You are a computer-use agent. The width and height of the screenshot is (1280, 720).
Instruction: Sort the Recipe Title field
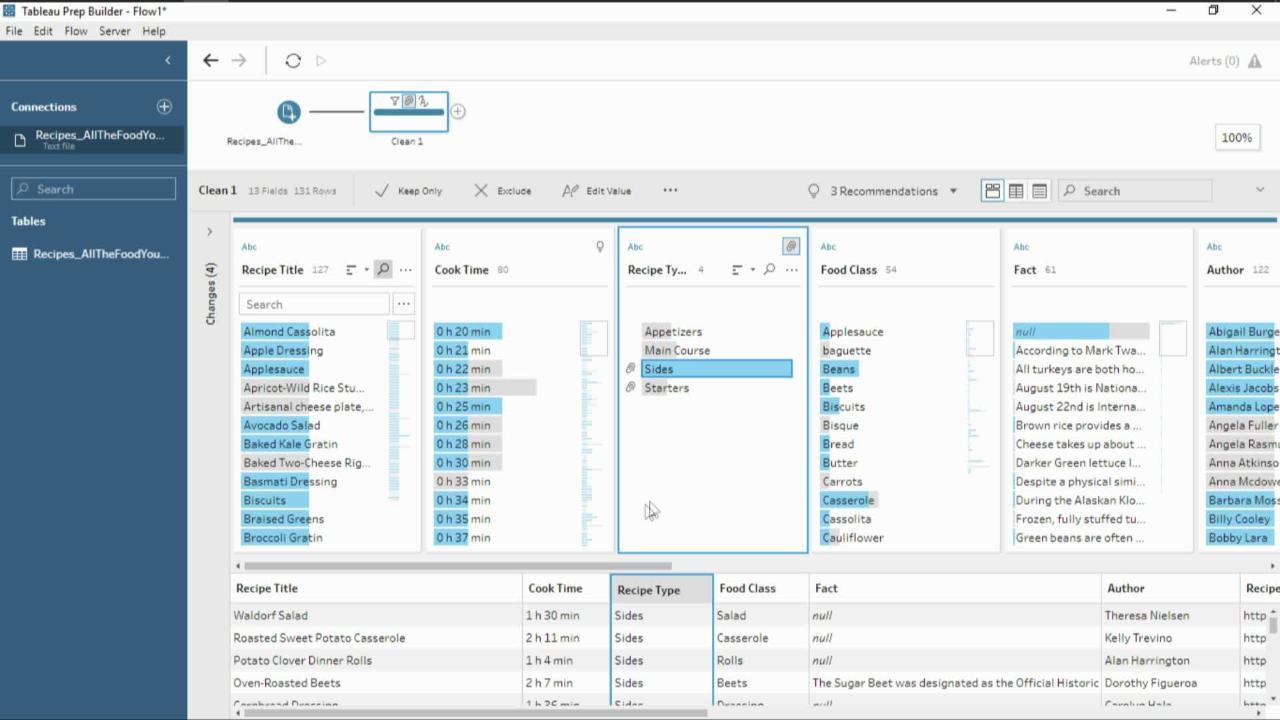(351, 270)
